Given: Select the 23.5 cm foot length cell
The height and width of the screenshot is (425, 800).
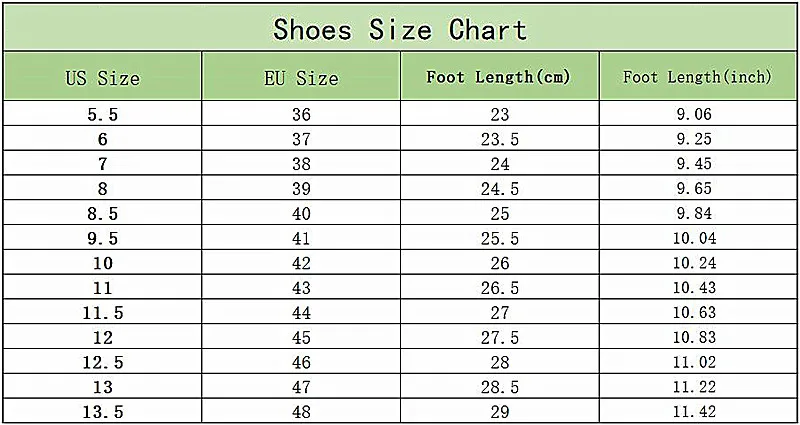Looking at the screenshot, I should 499,139.
